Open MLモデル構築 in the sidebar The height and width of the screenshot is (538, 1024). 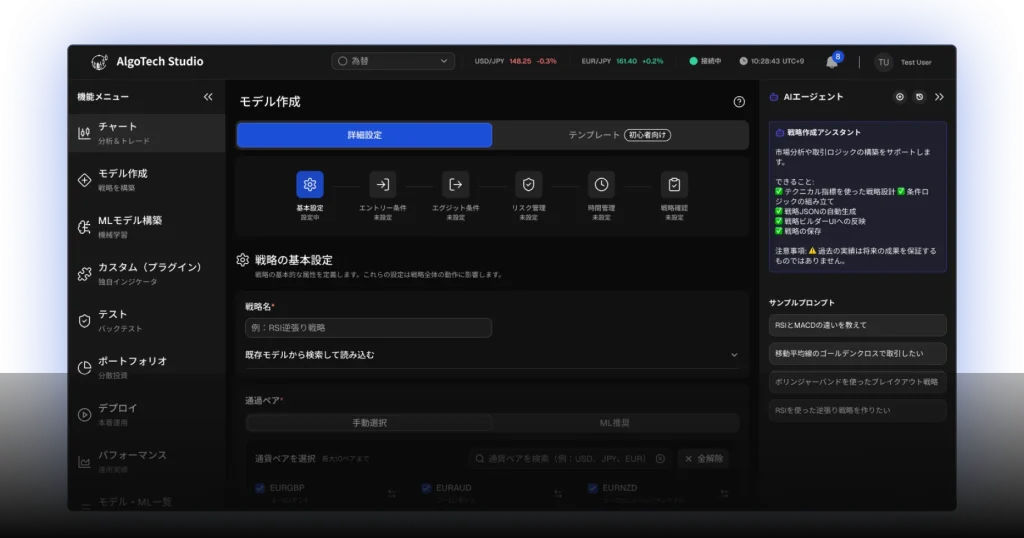pos(147,227)
